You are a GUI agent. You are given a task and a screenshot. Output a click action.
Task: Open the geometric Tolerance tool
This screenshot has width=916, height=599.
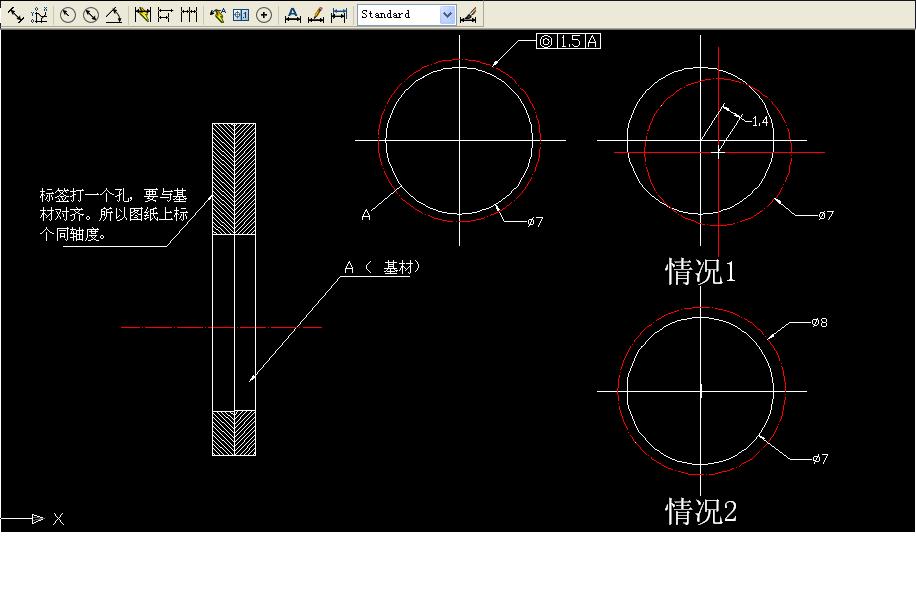[x=241, y=15]
